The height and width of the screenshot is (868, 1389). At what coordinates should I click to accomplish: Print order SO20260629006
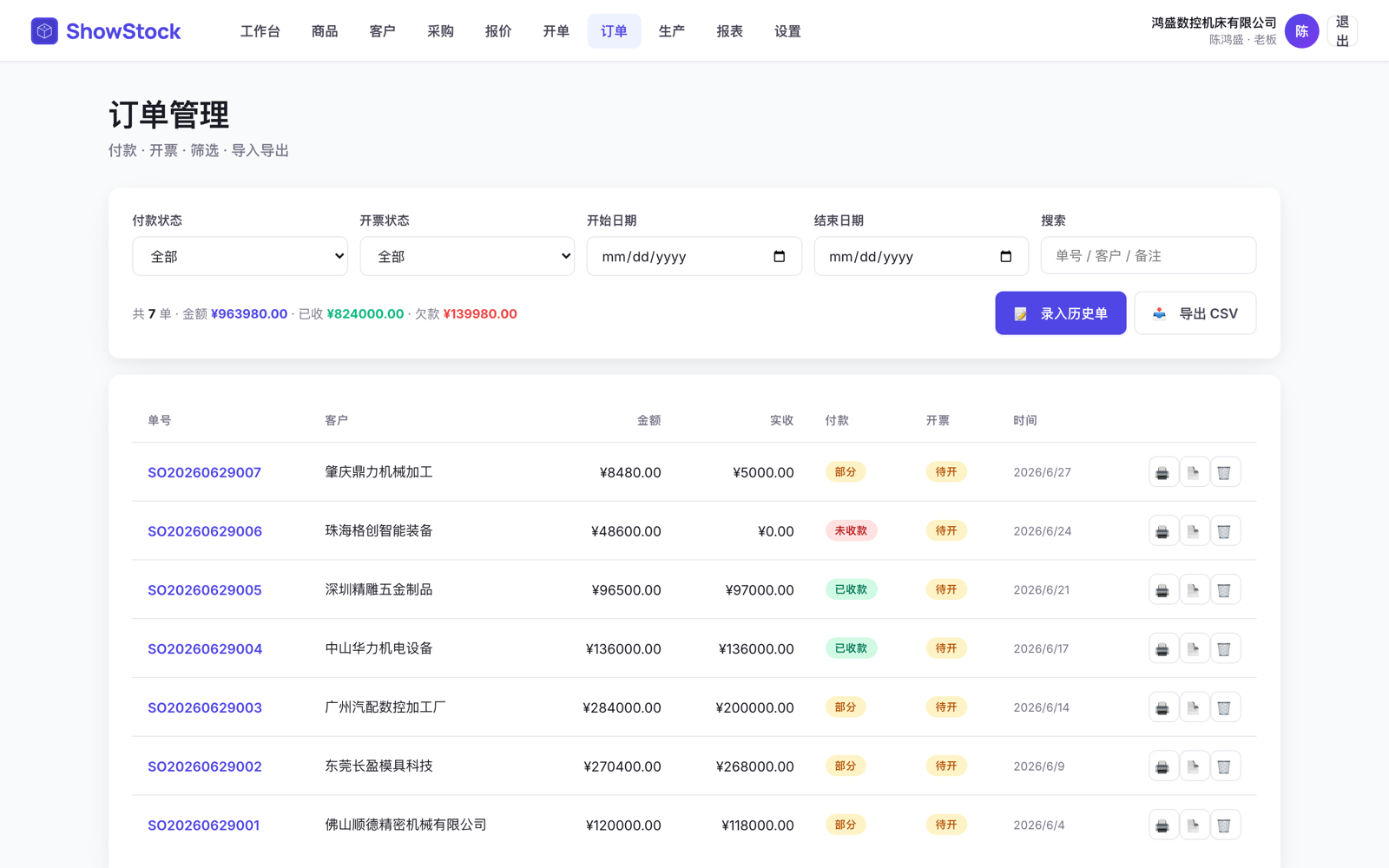[1162, 531]
